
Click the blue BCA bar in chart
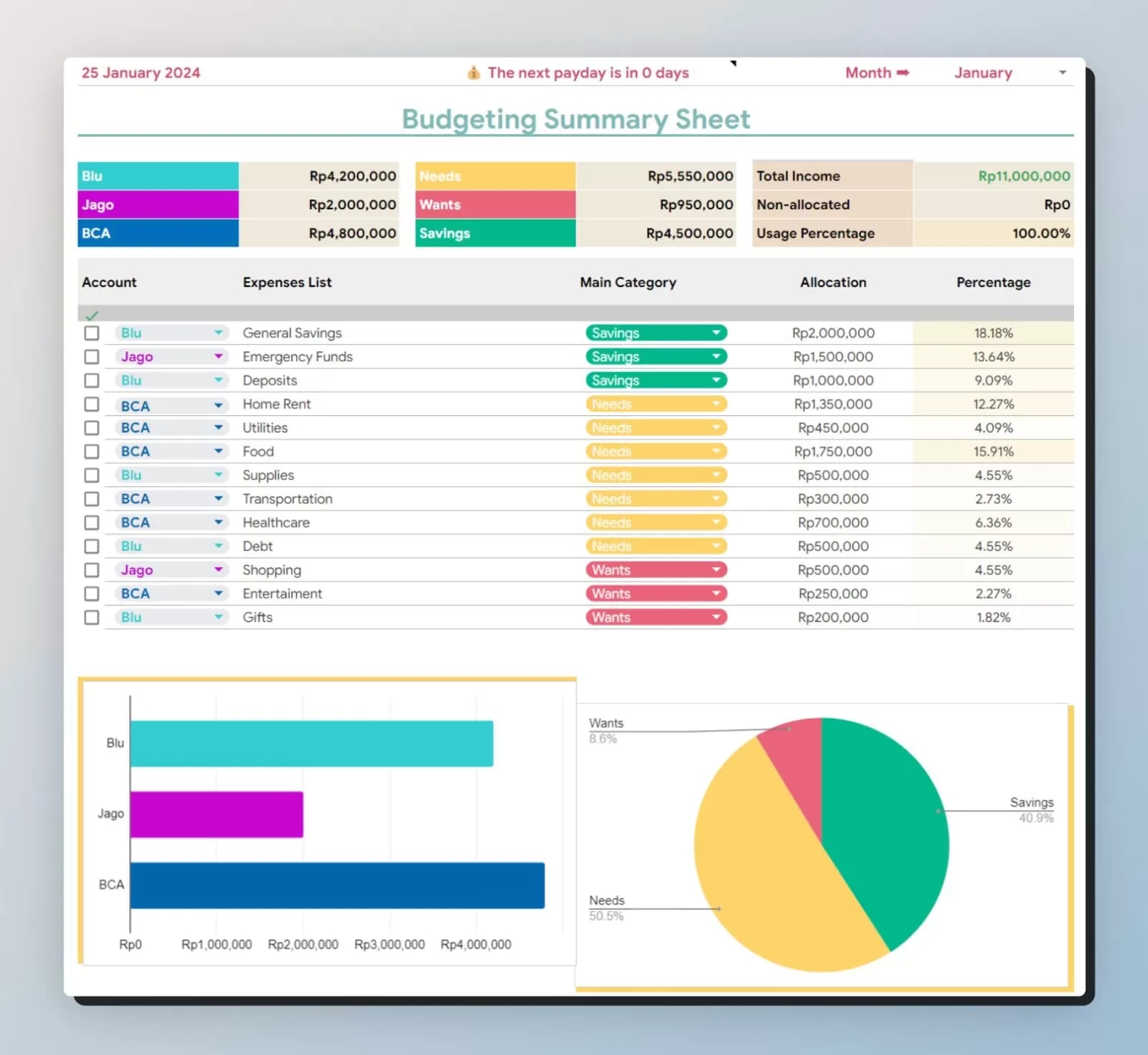click(x=337, y=885)
